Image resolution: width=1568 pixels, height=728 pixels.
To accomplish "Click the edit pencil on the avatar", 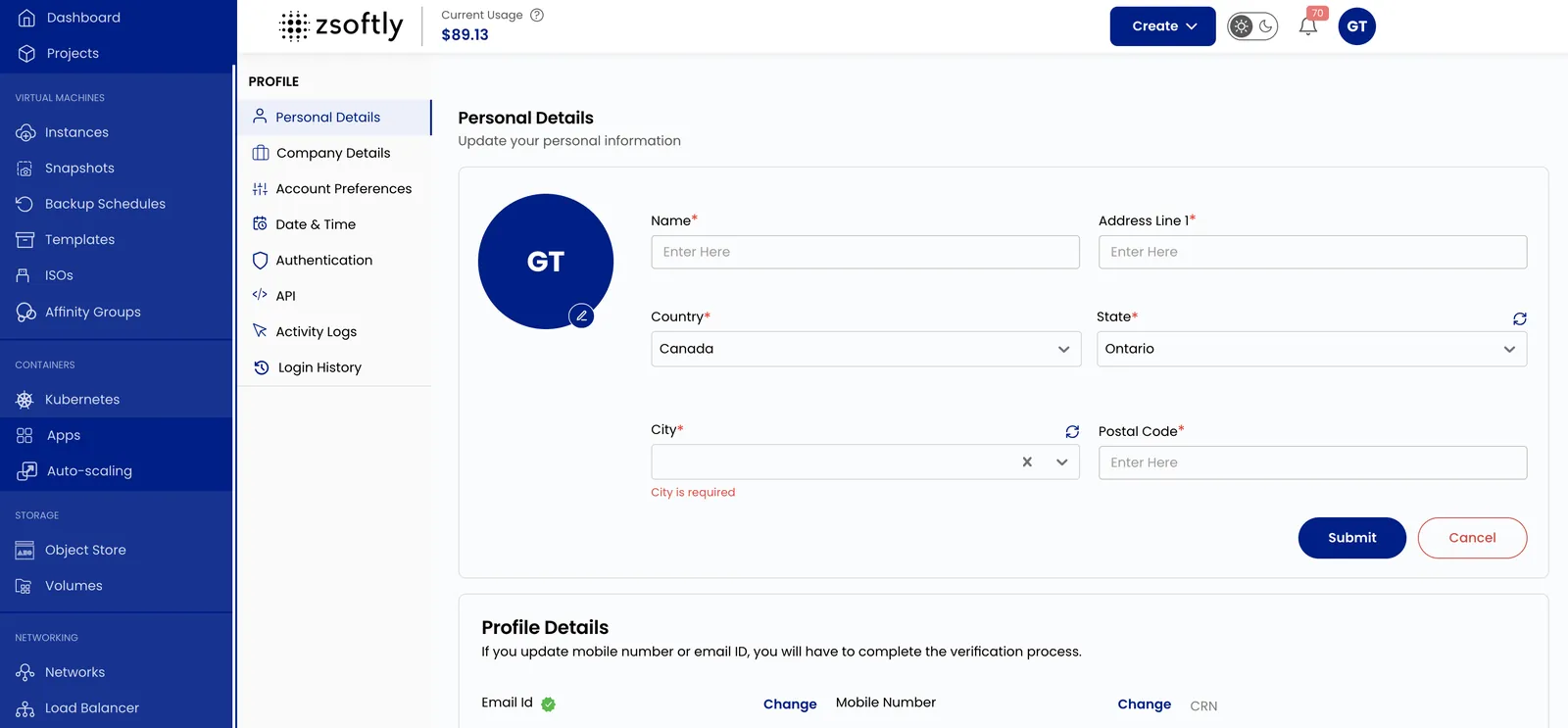I will tap(581, 315).
